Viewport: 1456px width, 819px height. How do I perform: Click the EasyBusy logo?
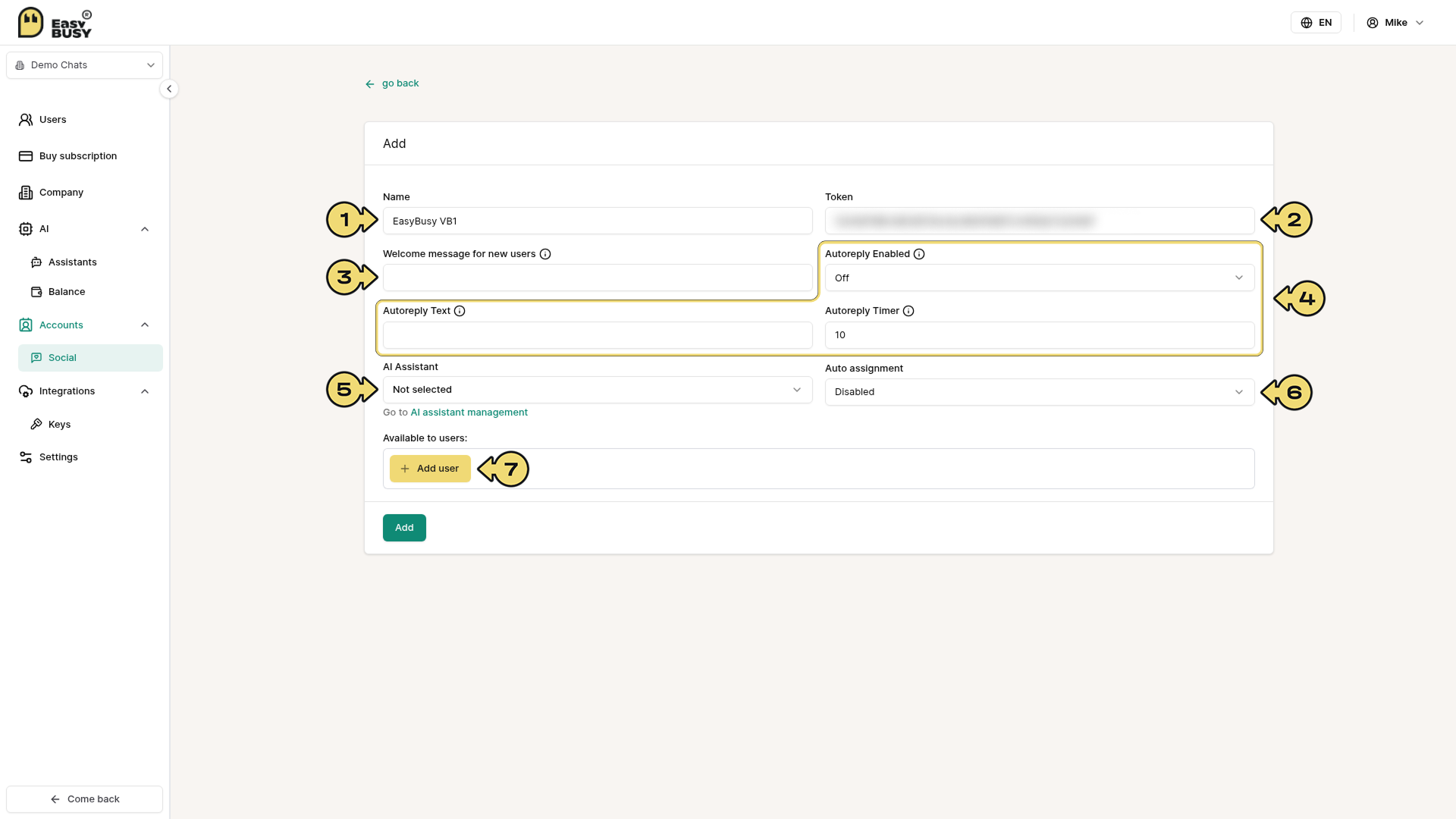pos(55,23)
